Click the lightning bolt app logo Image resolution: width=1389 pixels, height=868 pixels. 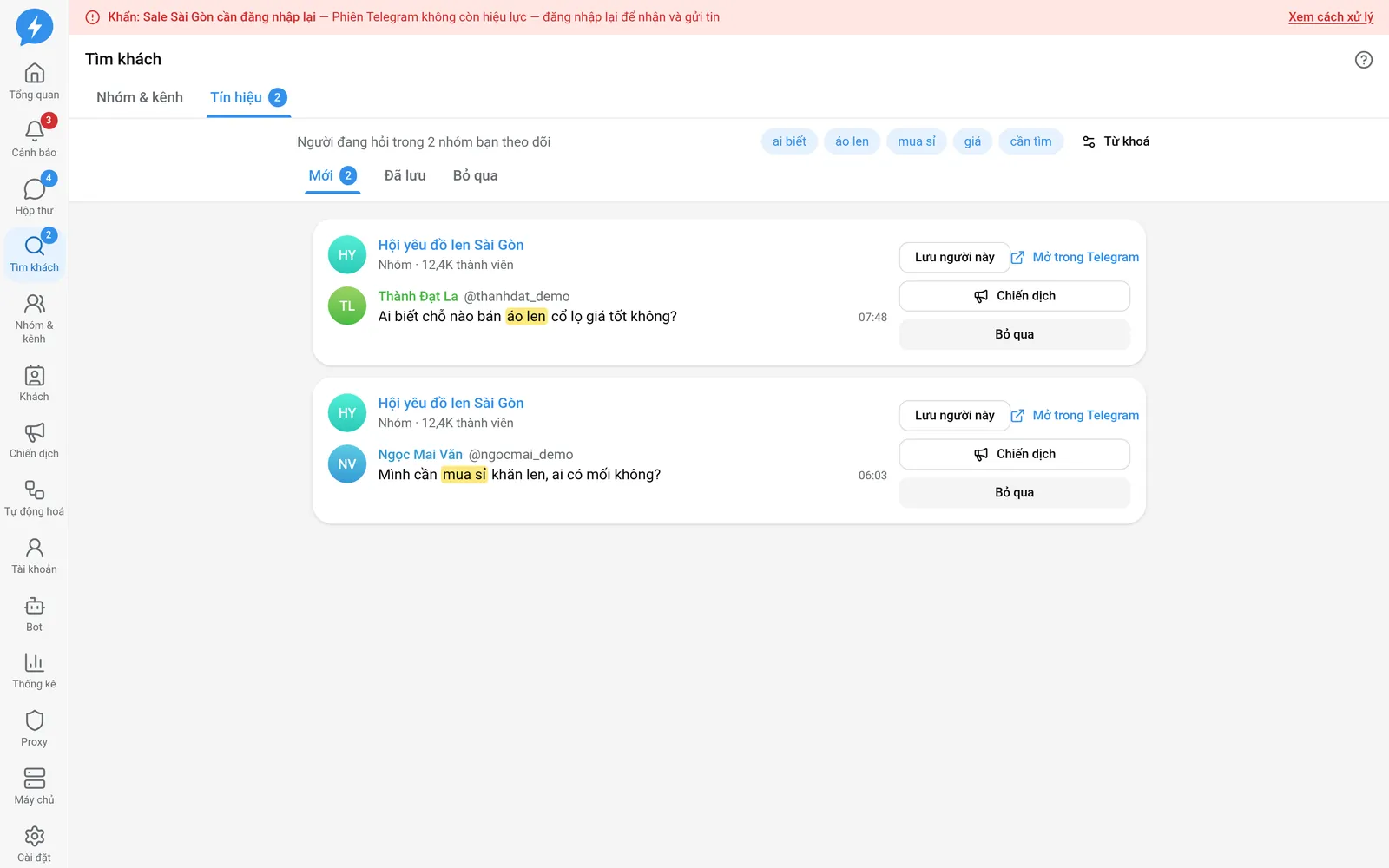coord(35,27)
